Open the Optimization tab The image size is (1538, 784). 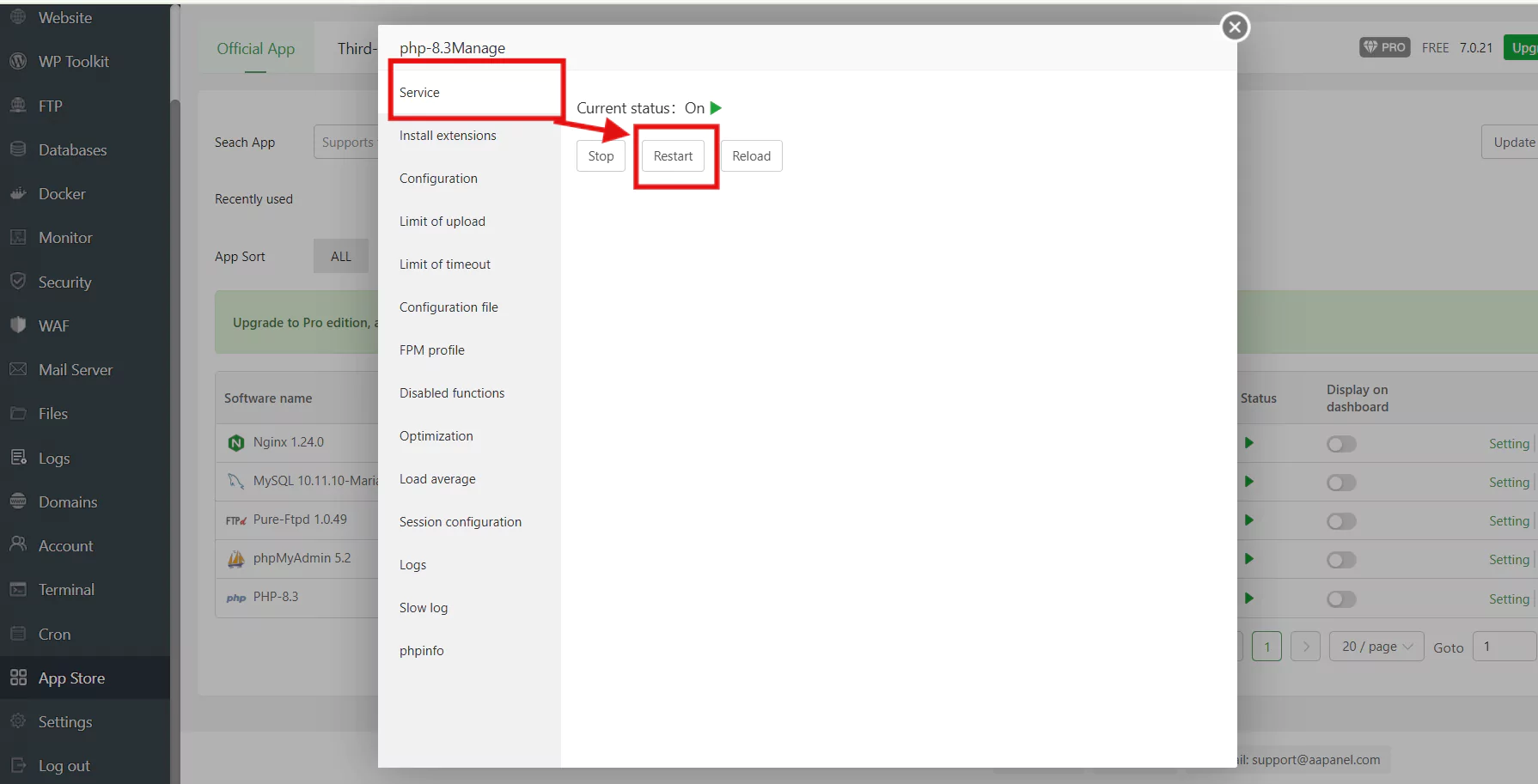pyautogui.click(x=469, y=435)
